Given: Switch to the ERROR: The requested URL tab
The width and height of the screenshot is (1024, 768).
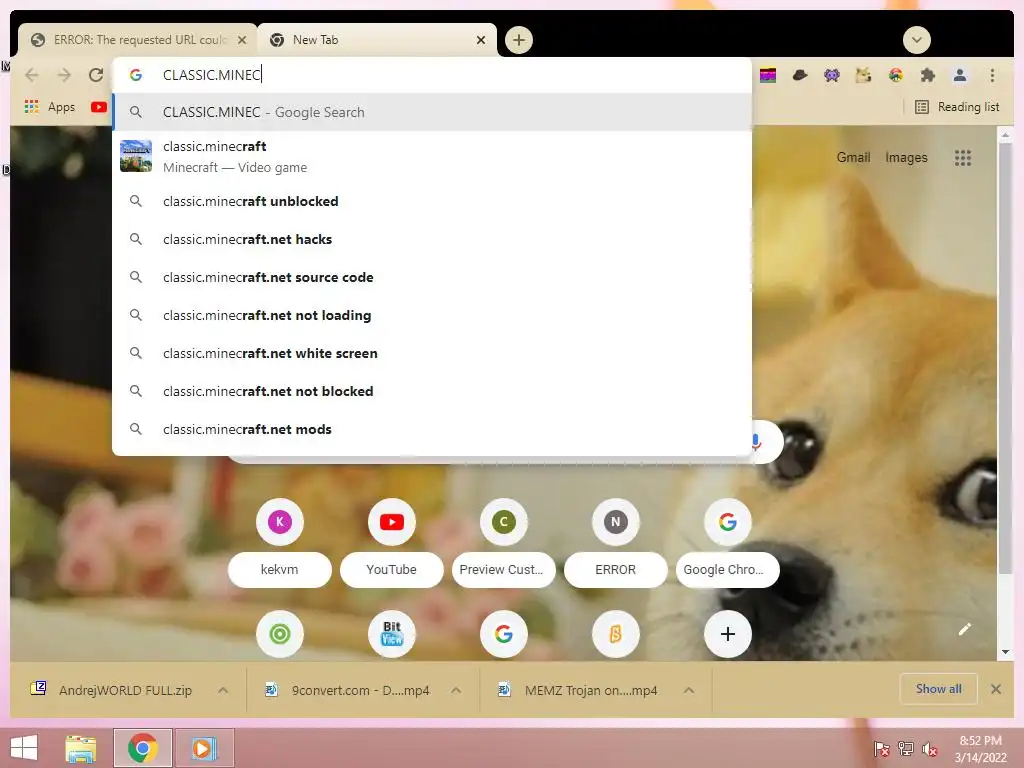Looking at the screenshot, I should pos(137,40).
